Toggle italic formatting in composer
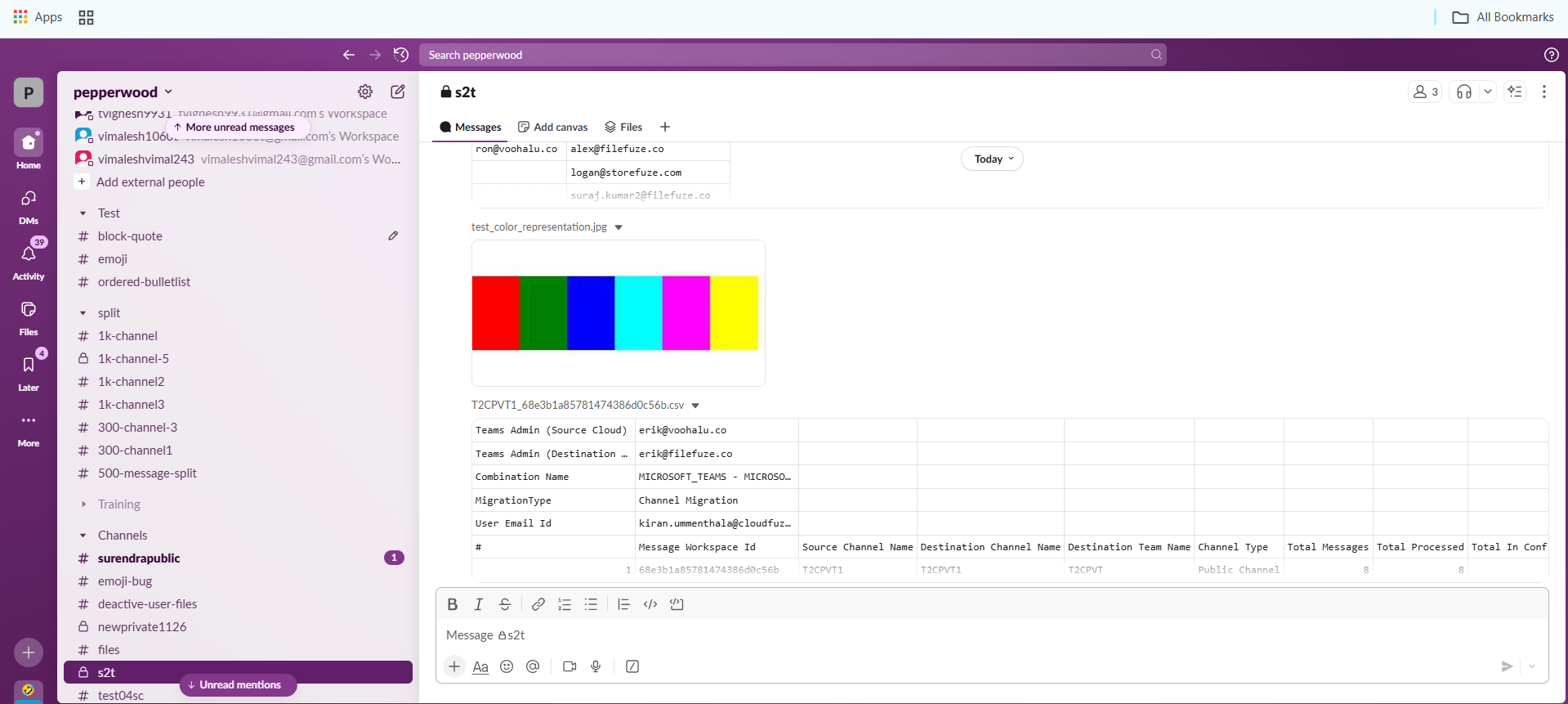 tap(479, 604)
